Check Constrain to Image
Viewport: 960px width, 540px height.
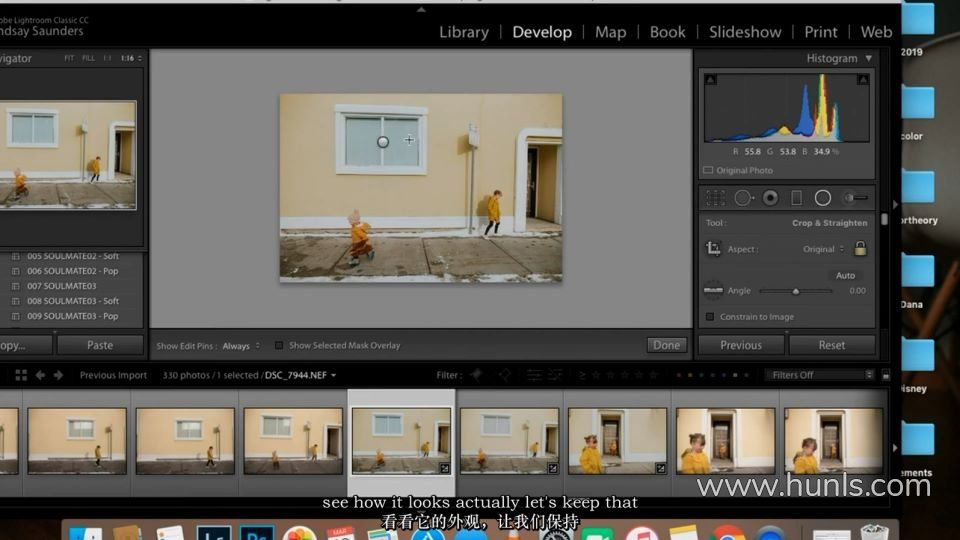pyautogui.click(x=710, y=317)
